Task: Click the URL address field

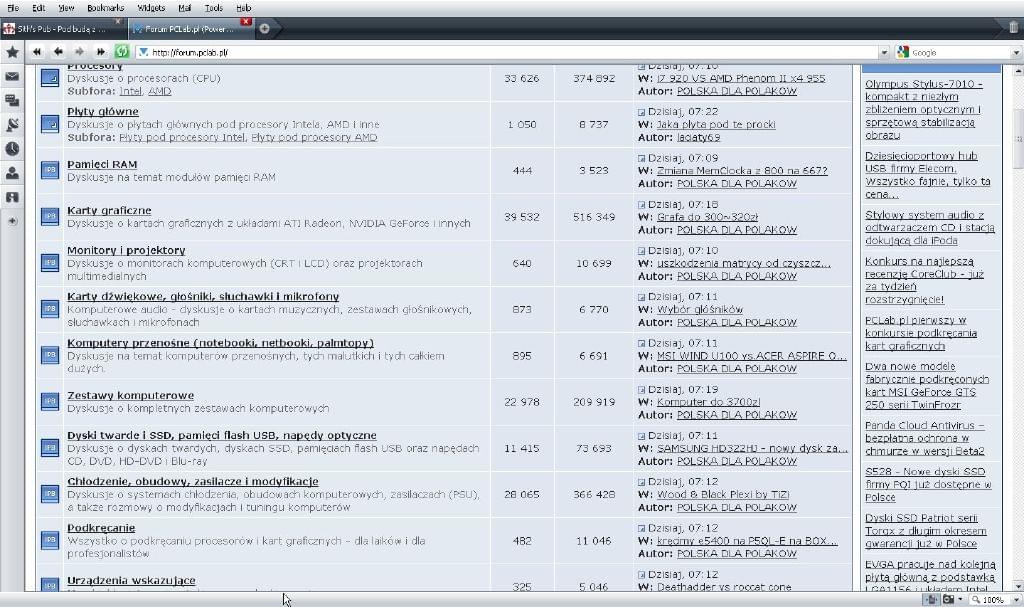Action: tap(500, 52)
